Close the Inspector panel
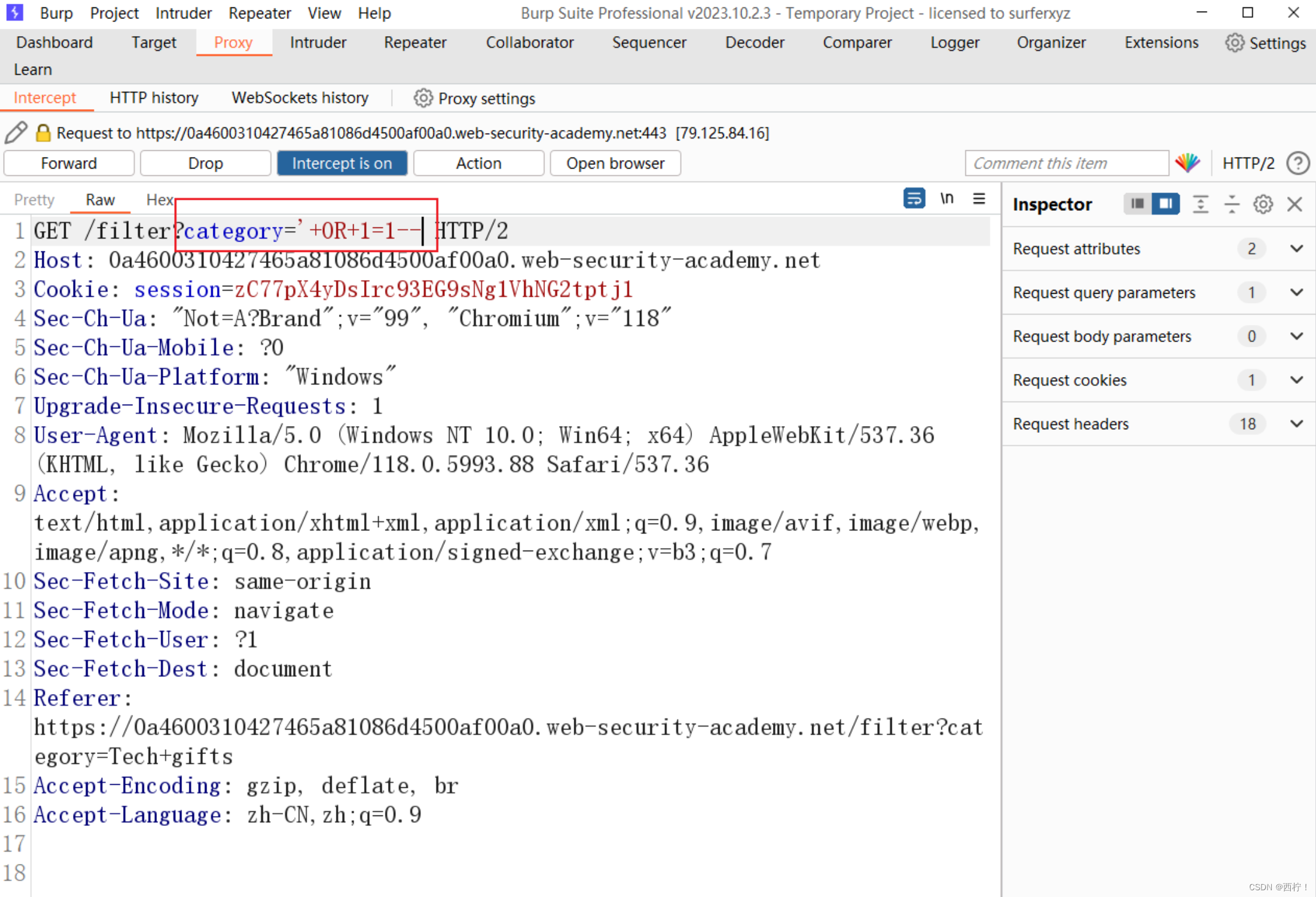The image size is (1316, 897). coord(1295,204)
